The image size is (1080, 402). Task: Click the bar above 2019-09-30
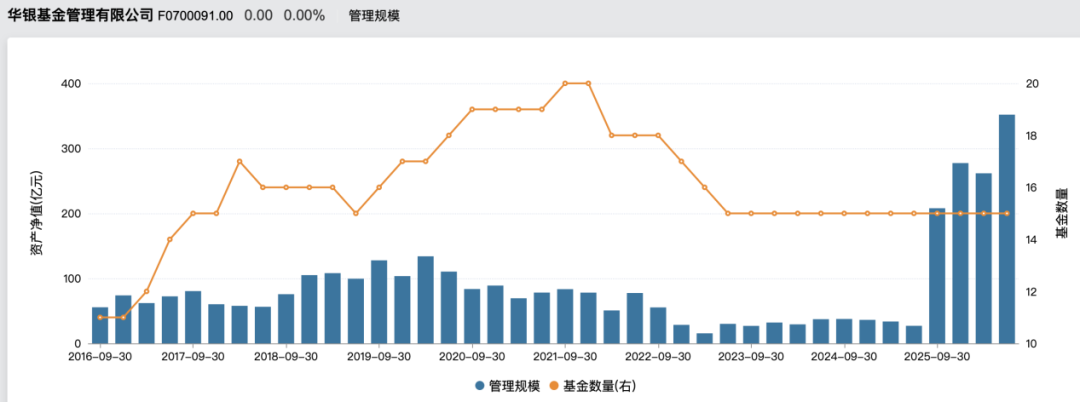point(379,302)
